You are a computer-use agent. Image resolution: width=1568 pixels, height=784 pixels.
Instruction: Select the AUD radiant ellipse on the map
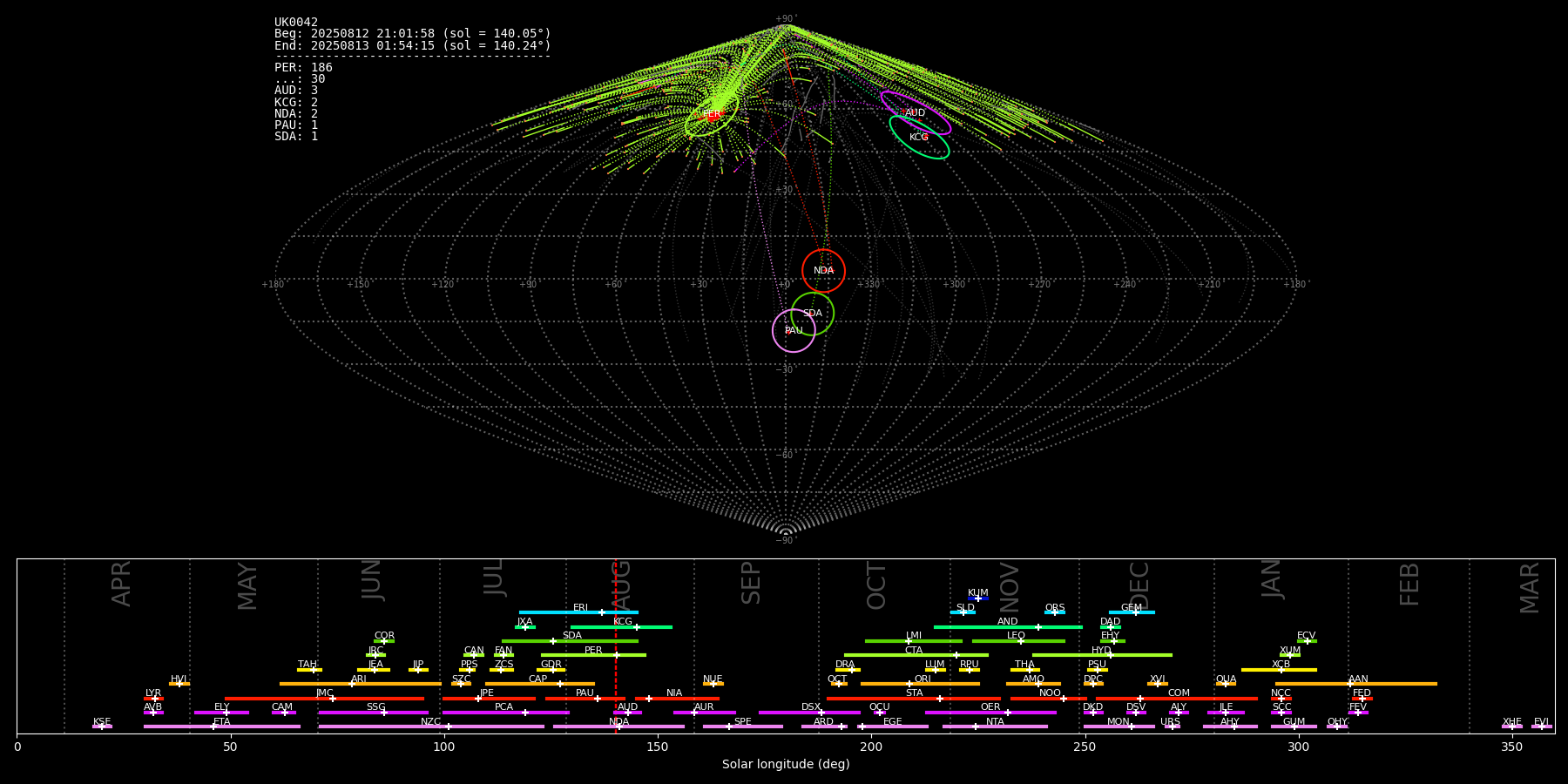click(916, 113)
